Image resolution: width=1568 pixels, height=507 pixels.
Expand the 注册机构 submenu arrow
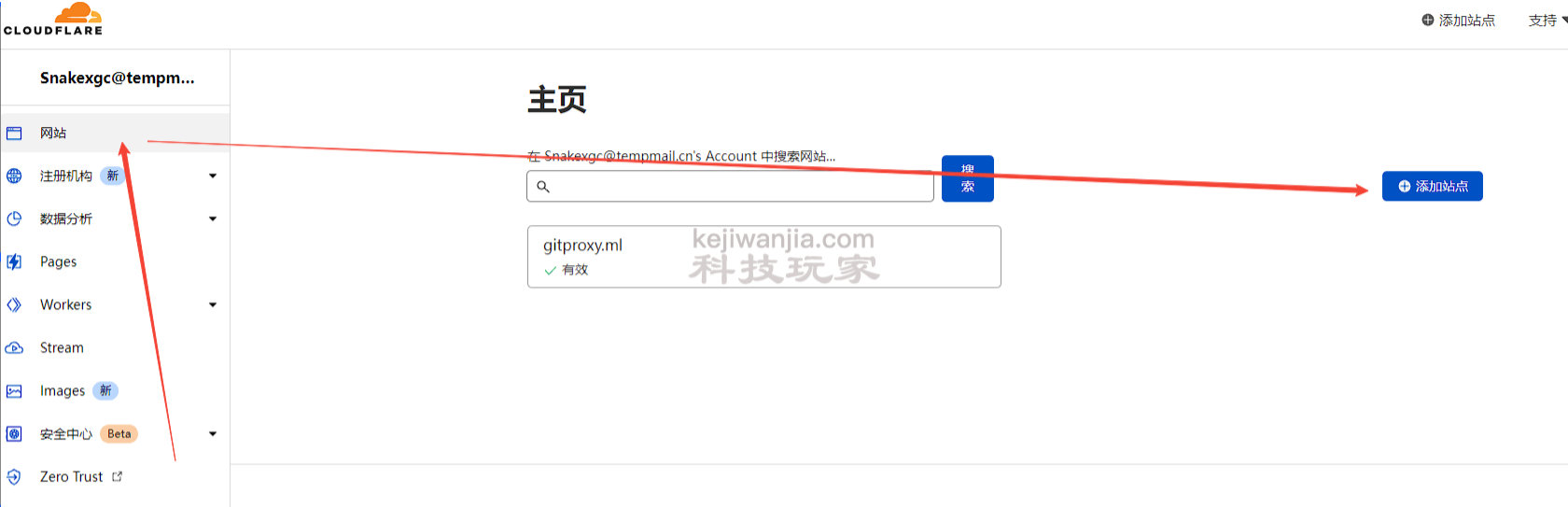213,176
